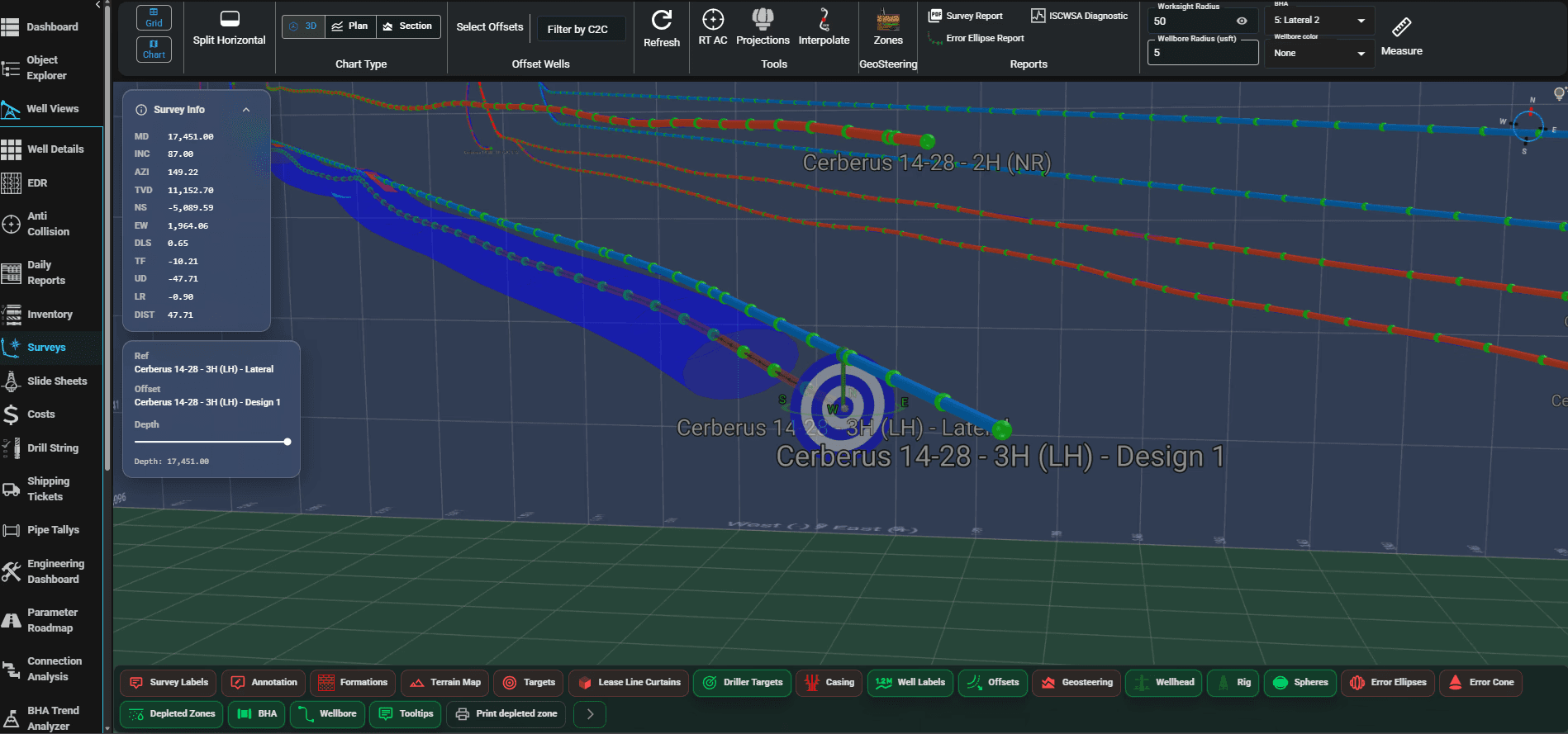1568x734 pixels.
Task: Click the Refresh icon
Action: tap(662, 20)
